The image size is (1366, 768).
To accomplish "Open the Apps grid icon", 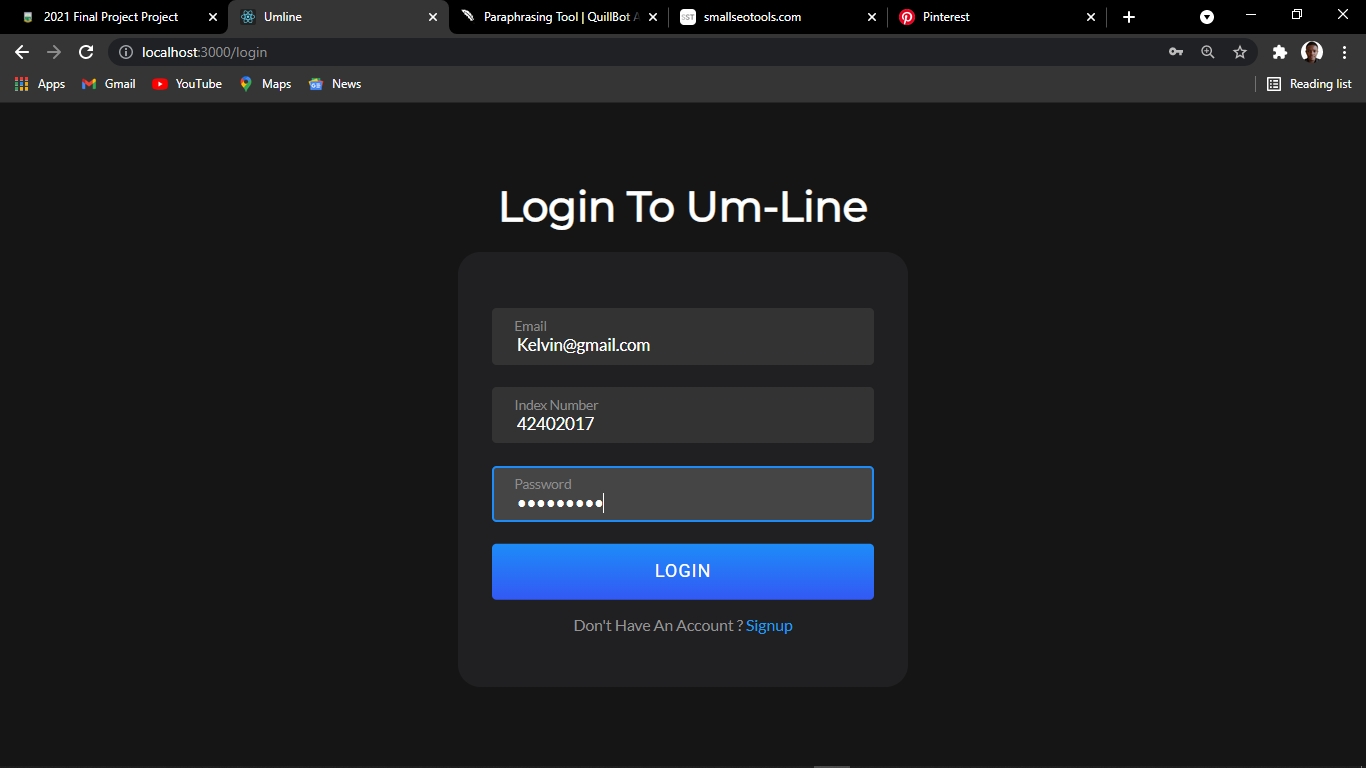I will 21,84.
